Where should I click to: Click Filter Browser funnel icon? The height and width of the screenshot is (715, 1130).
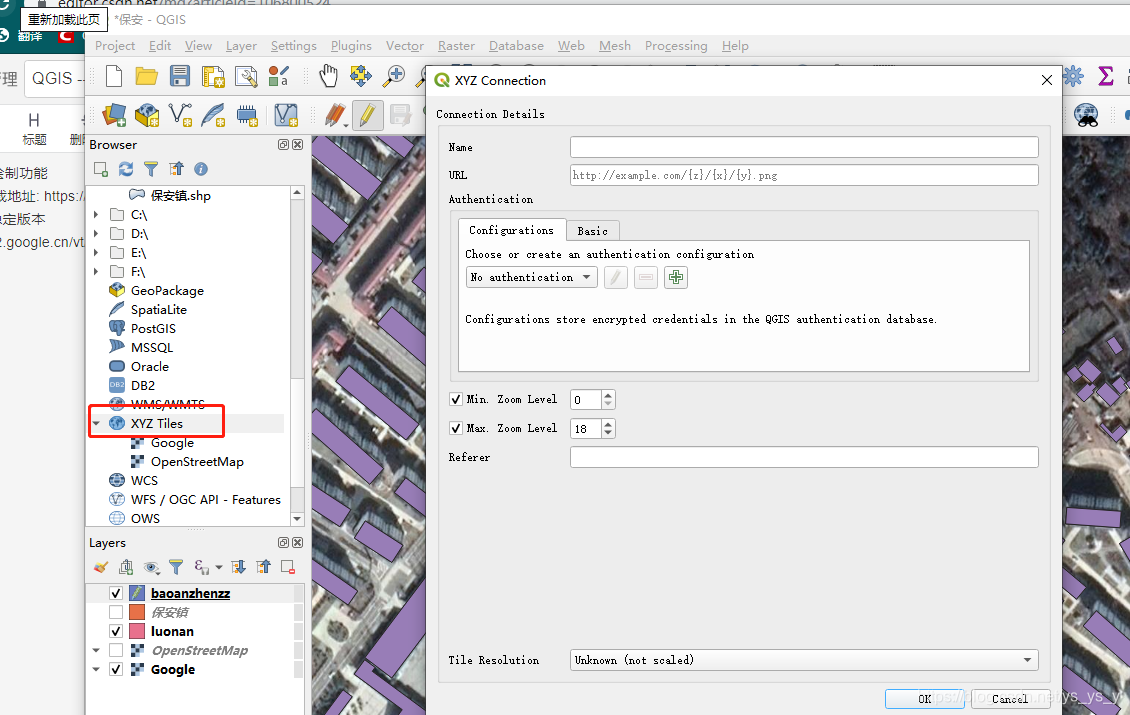pos(151,169)
